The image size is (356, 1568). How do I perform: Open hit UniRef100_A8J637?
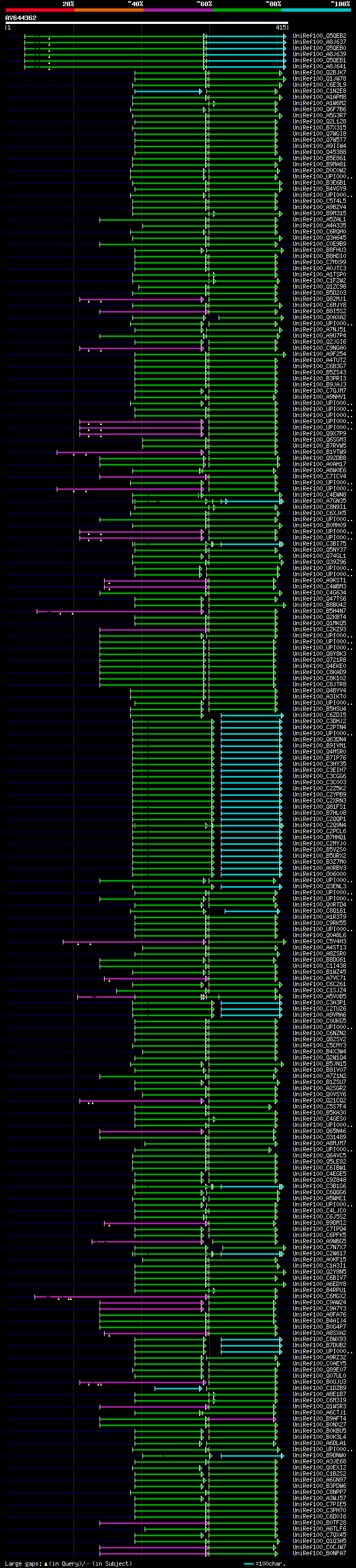click(x=319, y=43)
